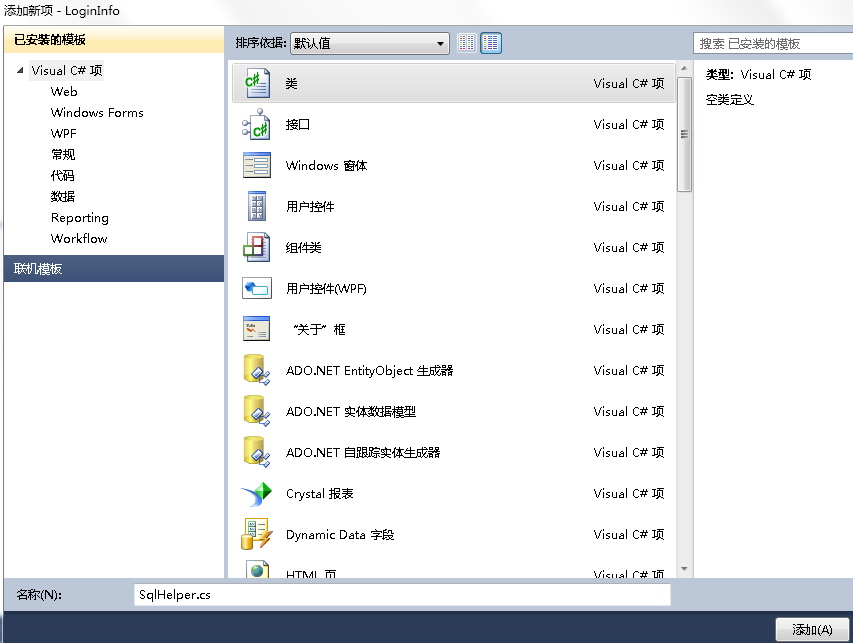Choose the “关于” 框 about box icon

point(256,329)
